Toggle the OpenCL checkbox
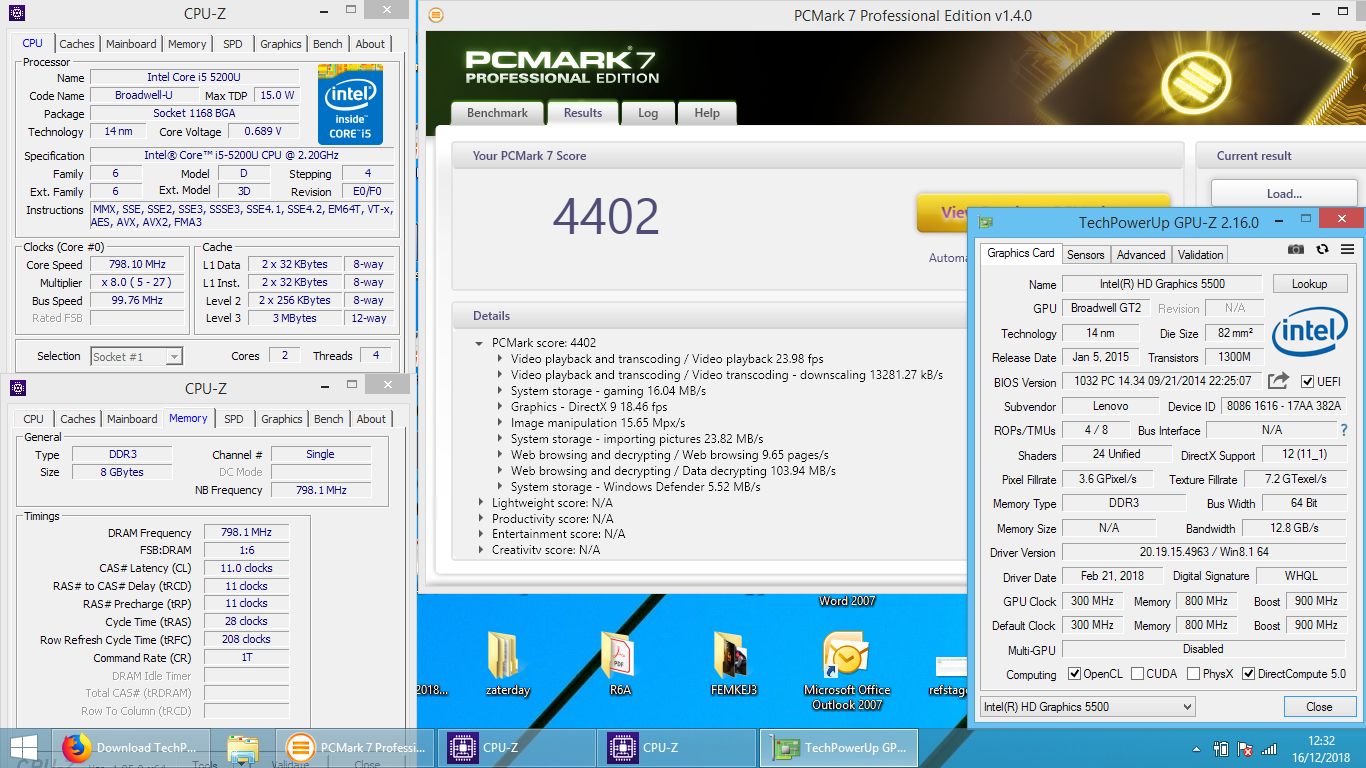Image resolution: width=1366 pixels, height=768 pixels. point(1074,674)
